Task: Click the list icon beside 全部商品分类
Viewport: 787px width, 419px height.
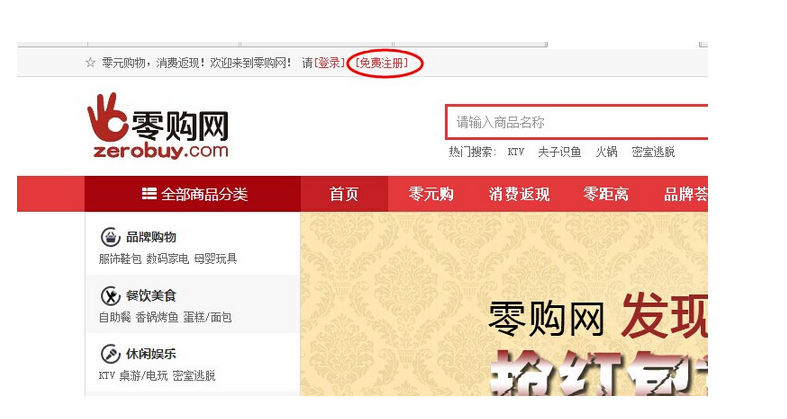Action: pyautogui.click(x=149, y=194)
